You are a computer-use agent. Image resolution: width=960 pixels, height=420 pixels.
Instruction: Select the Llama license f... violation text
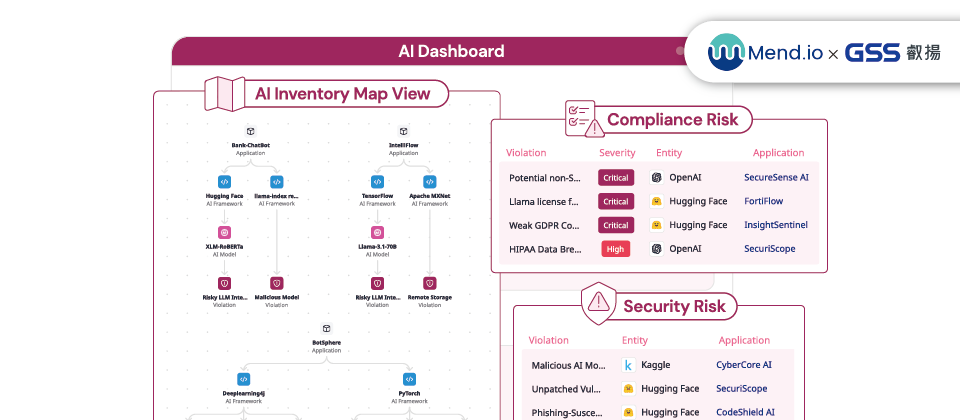(544, 201)
